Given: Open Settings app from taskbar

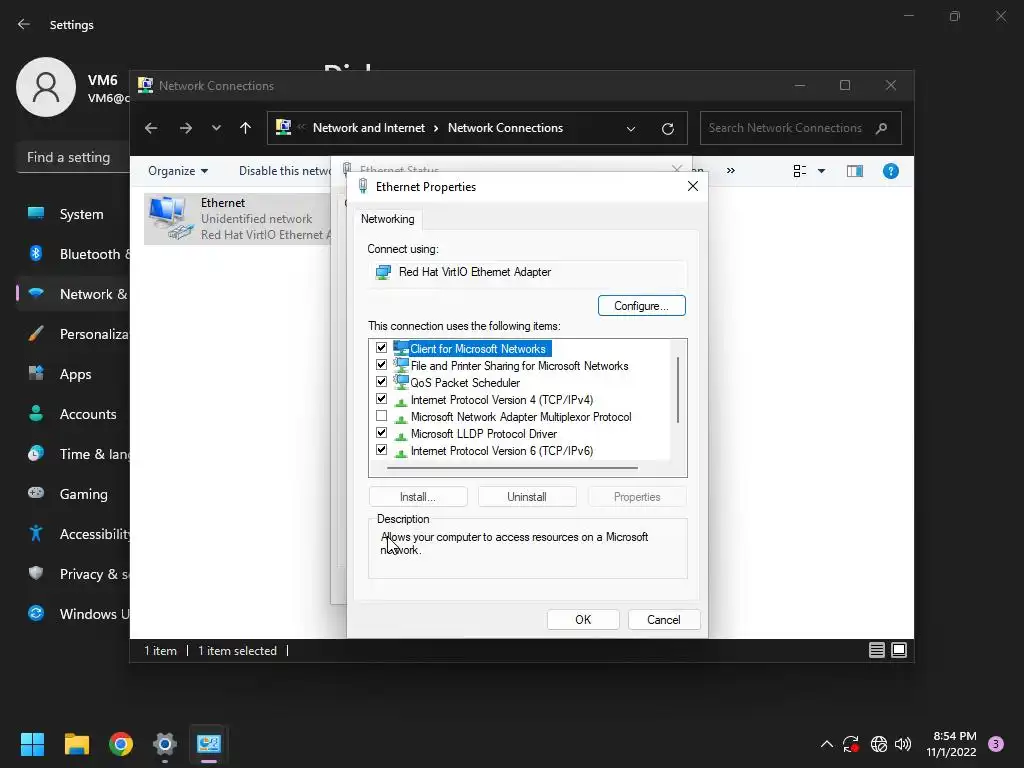Looking at the screenshot, I should [165, 744].
